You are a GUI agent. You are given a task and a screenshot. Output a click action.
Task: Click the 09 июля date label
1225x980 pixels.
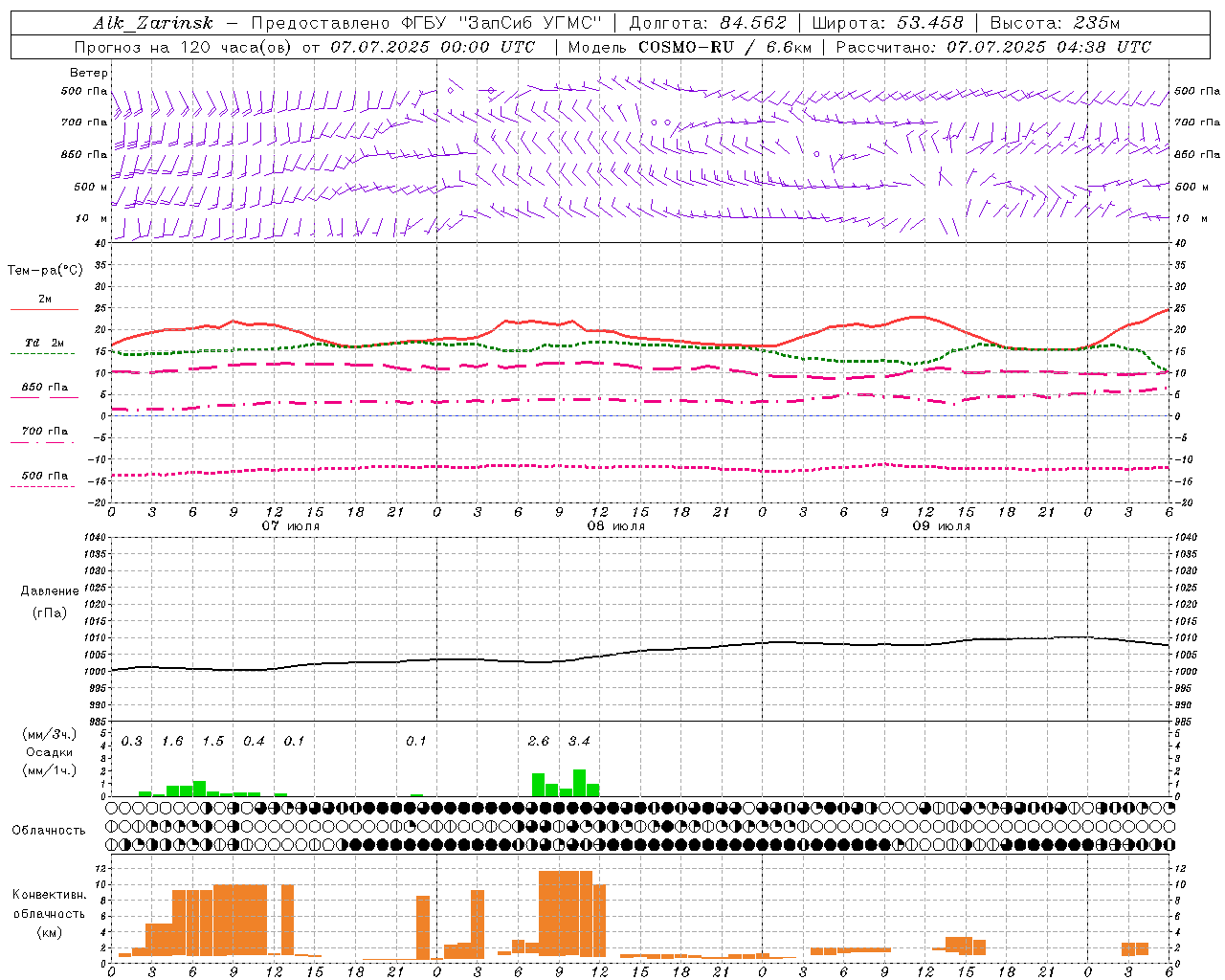click(x=942, y=526)
